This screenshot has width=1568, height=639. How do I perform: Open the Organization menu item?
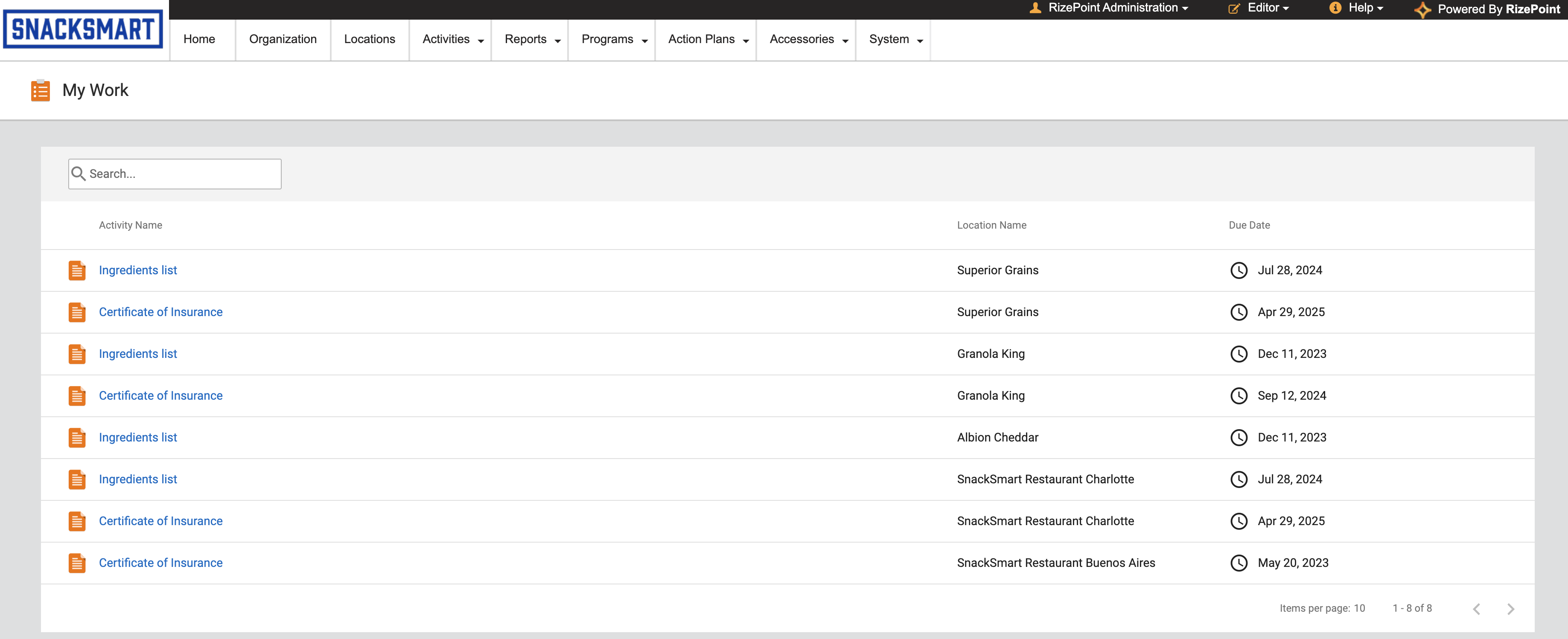283,40
